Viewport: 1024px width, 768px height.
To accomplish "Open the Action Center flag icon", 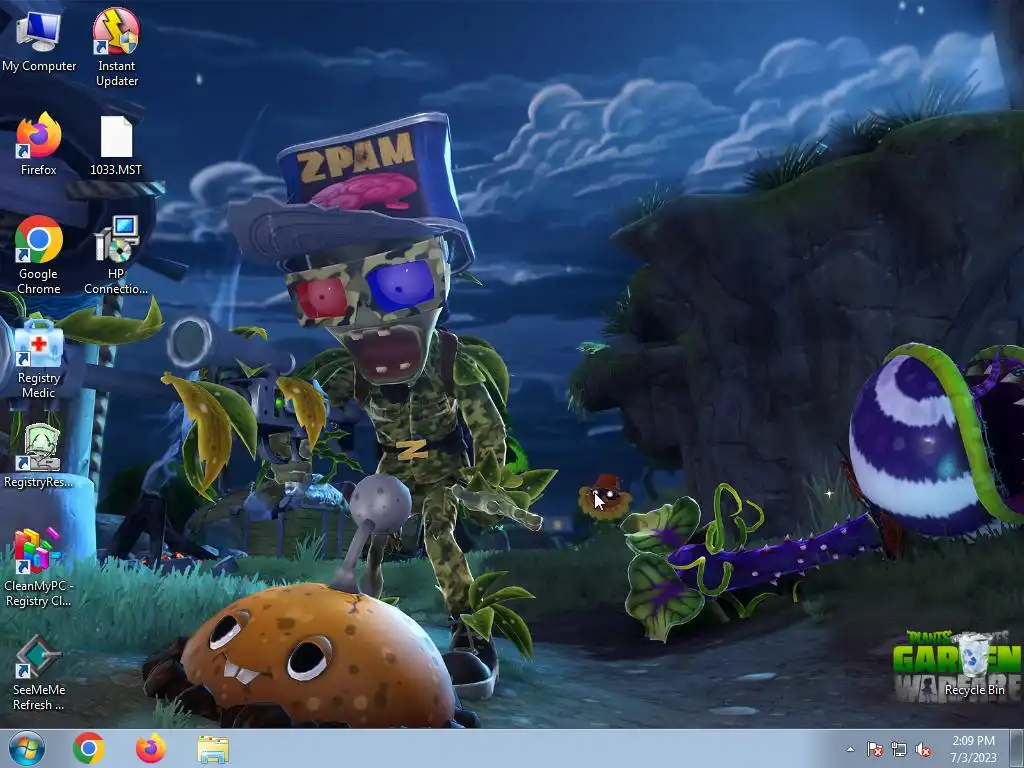I will click(874, 749).
